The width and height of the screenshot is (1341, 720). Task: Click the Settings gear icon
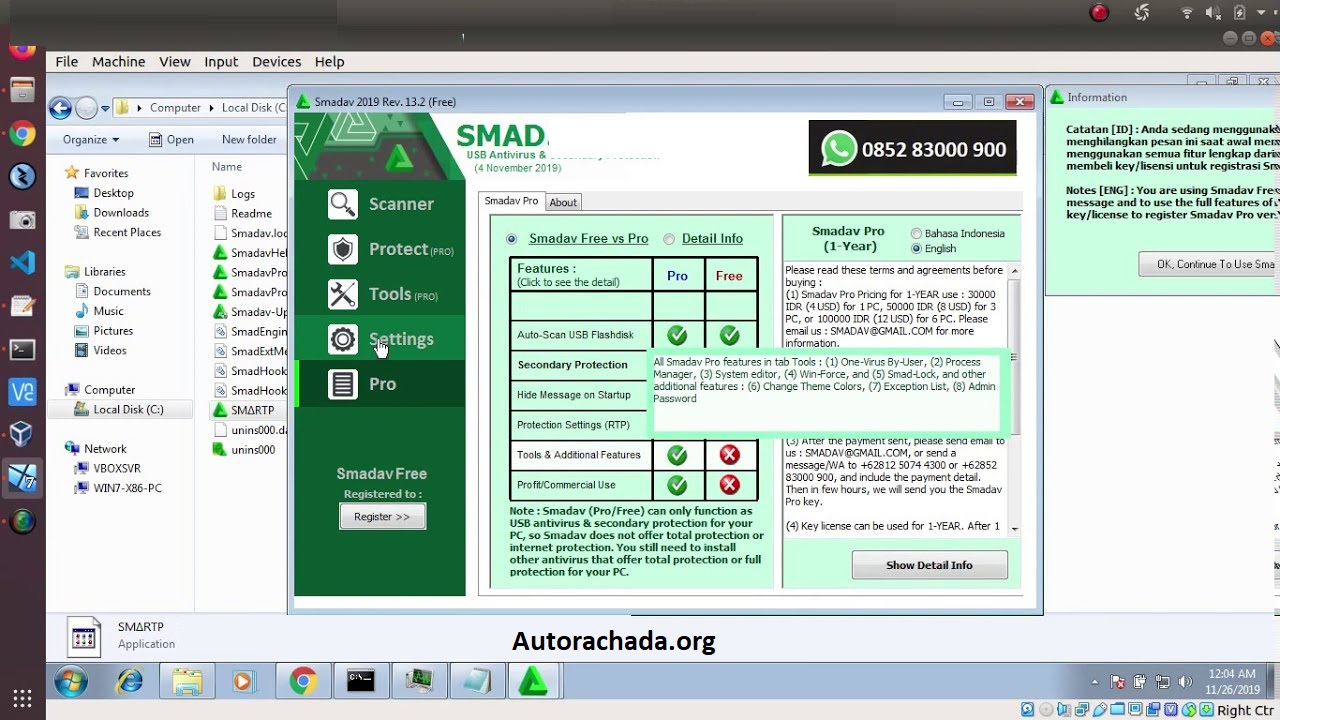343,339
